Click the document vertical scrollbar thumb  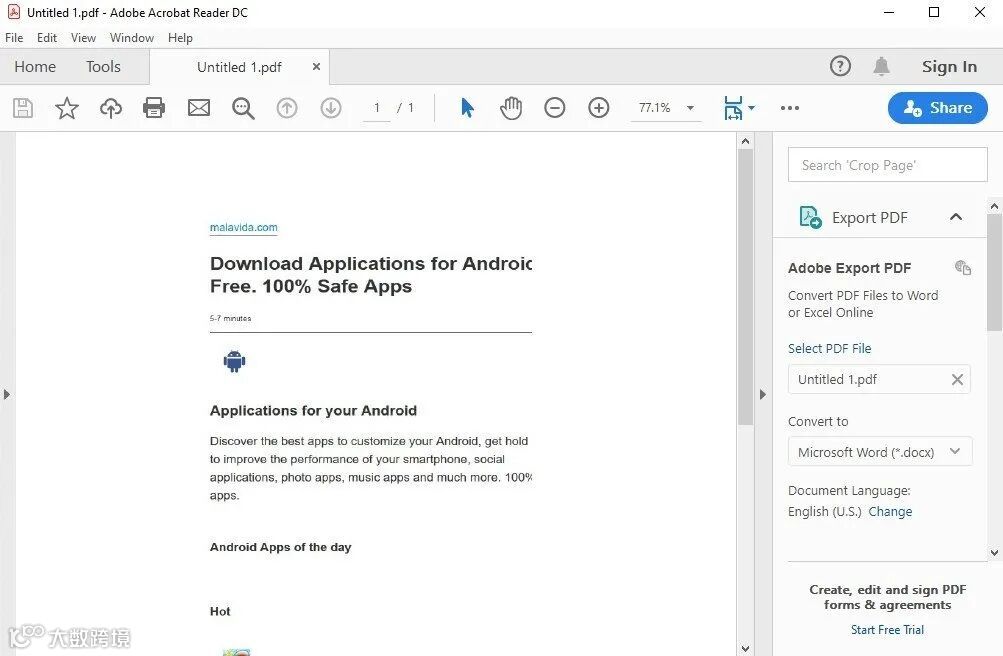[x=745, y=287]
